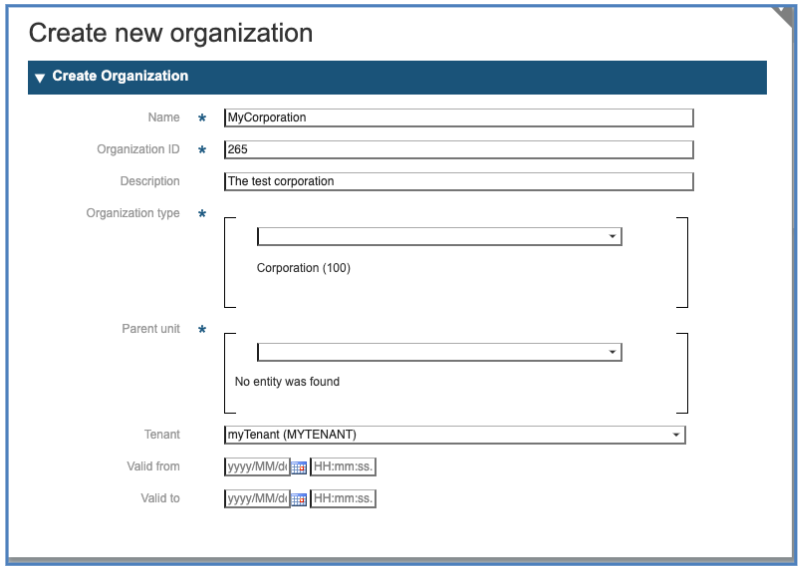Select the Valid to date field
The width and height of the screenshot is (805, 570).
click(256, 498)
